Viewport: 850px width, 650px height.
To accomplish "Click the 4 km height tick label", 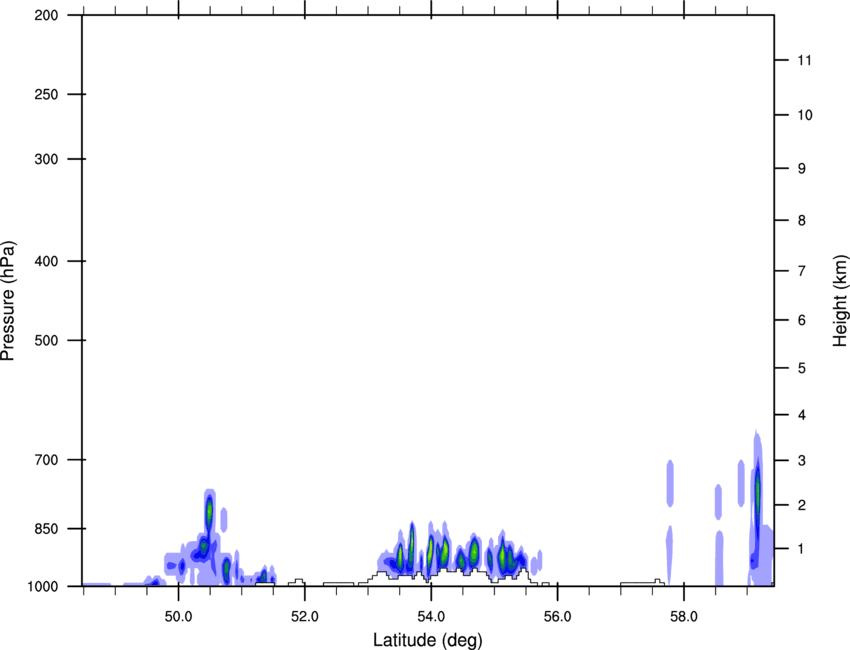I will coord(802,415).
